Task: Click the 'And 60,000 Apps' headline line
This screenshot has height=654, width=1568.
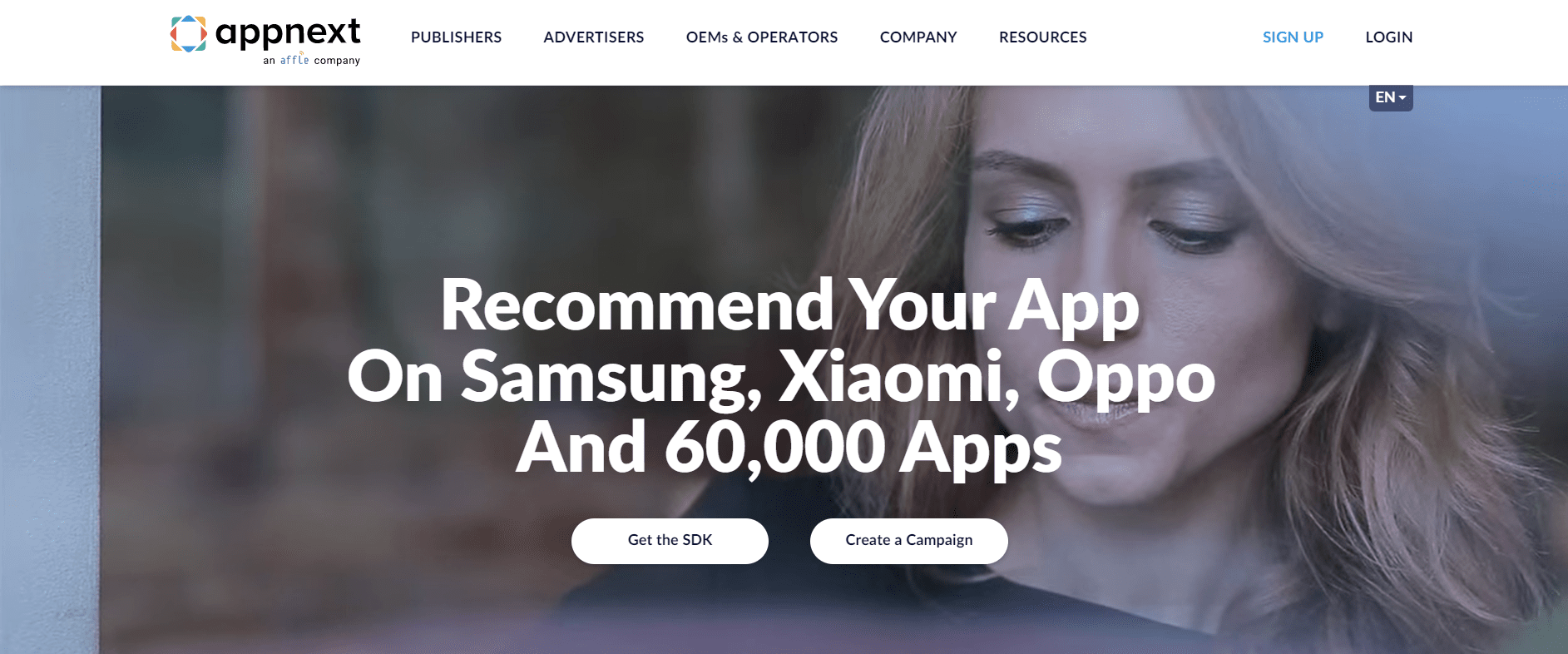Action: pos(789,448)
